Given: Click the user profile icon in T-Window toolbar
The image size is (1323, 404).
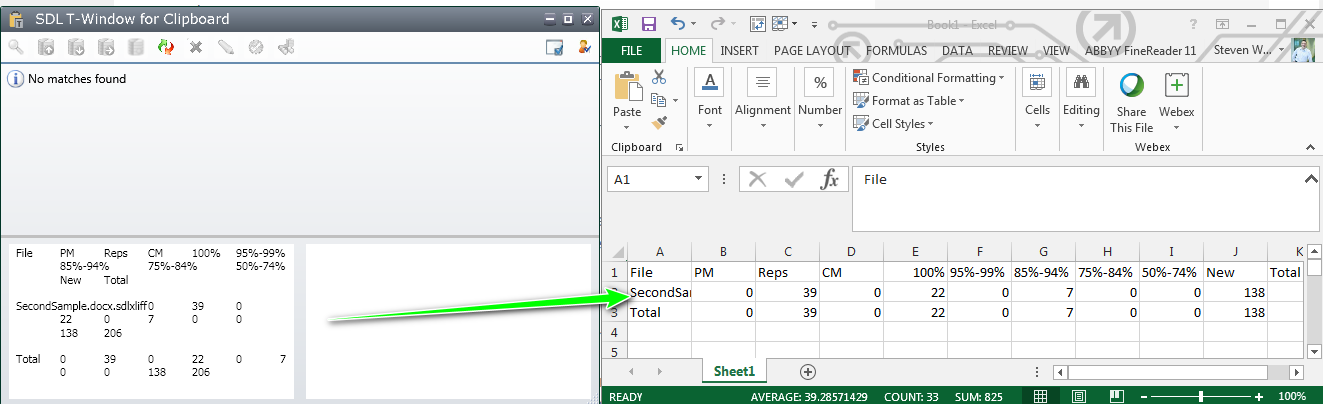Looking at the screenshot, I should click(584, 47).
